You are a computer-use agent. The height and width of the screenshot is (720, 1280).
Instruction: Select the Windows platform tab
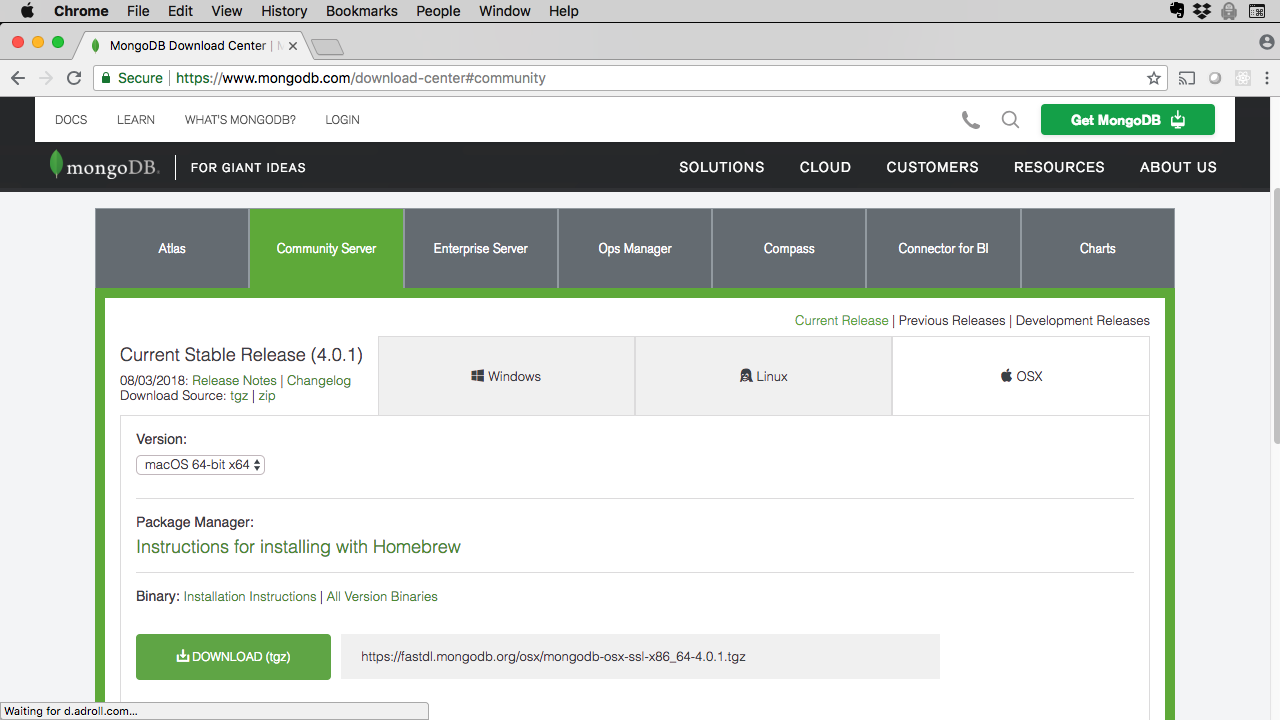coord(506,376)
